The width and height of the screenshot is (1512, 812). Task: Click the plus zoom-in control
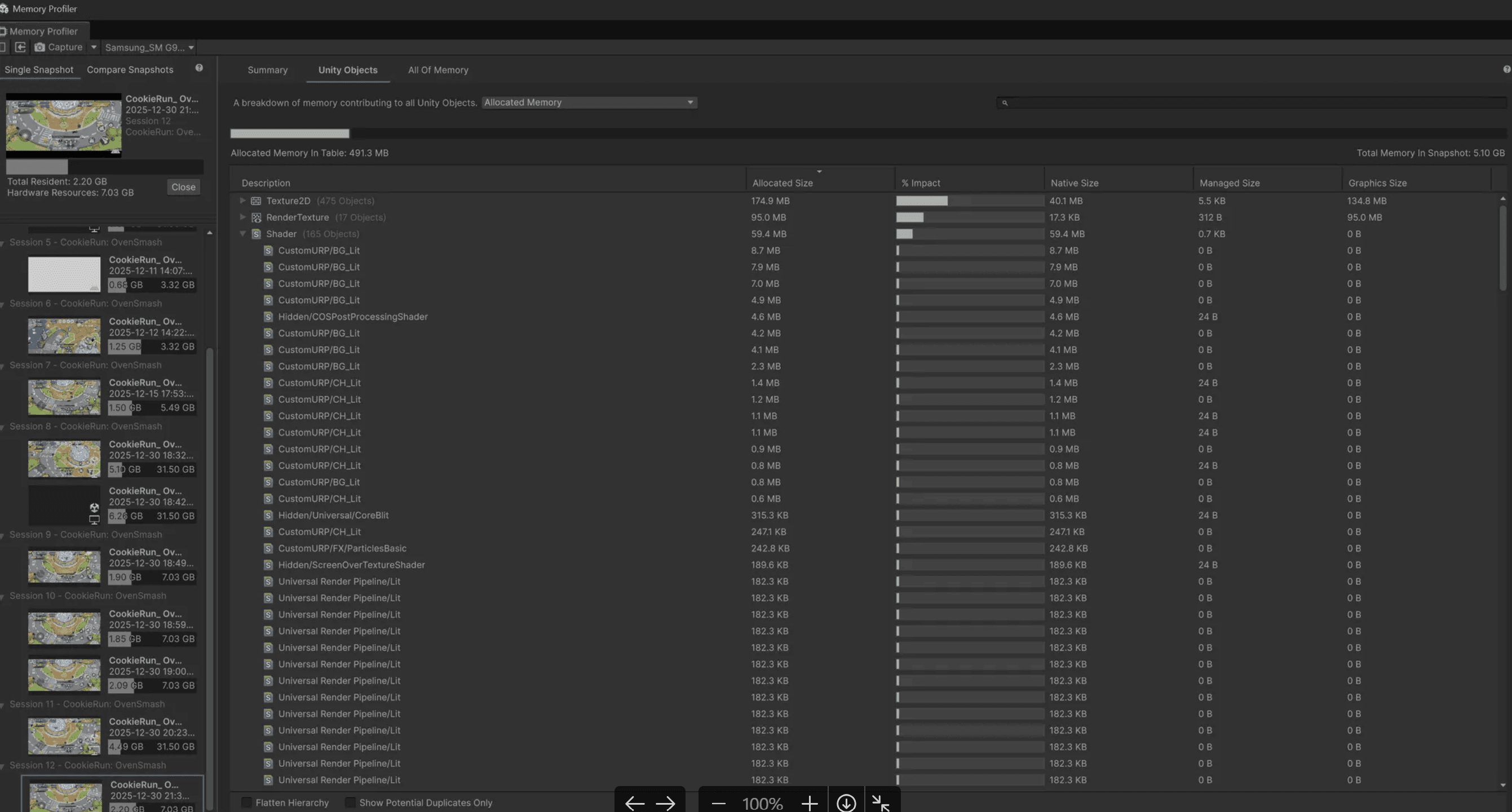[x=810, y=802]
